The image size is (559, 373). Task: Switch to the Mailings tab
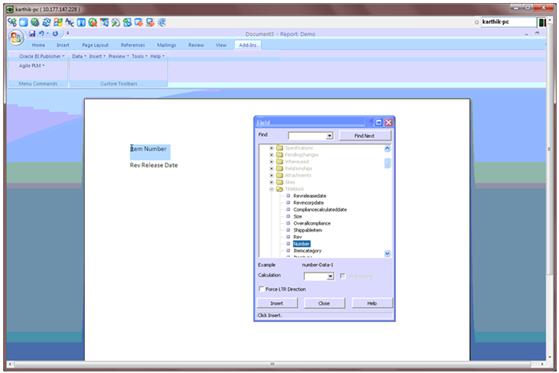tap(166, 45)
